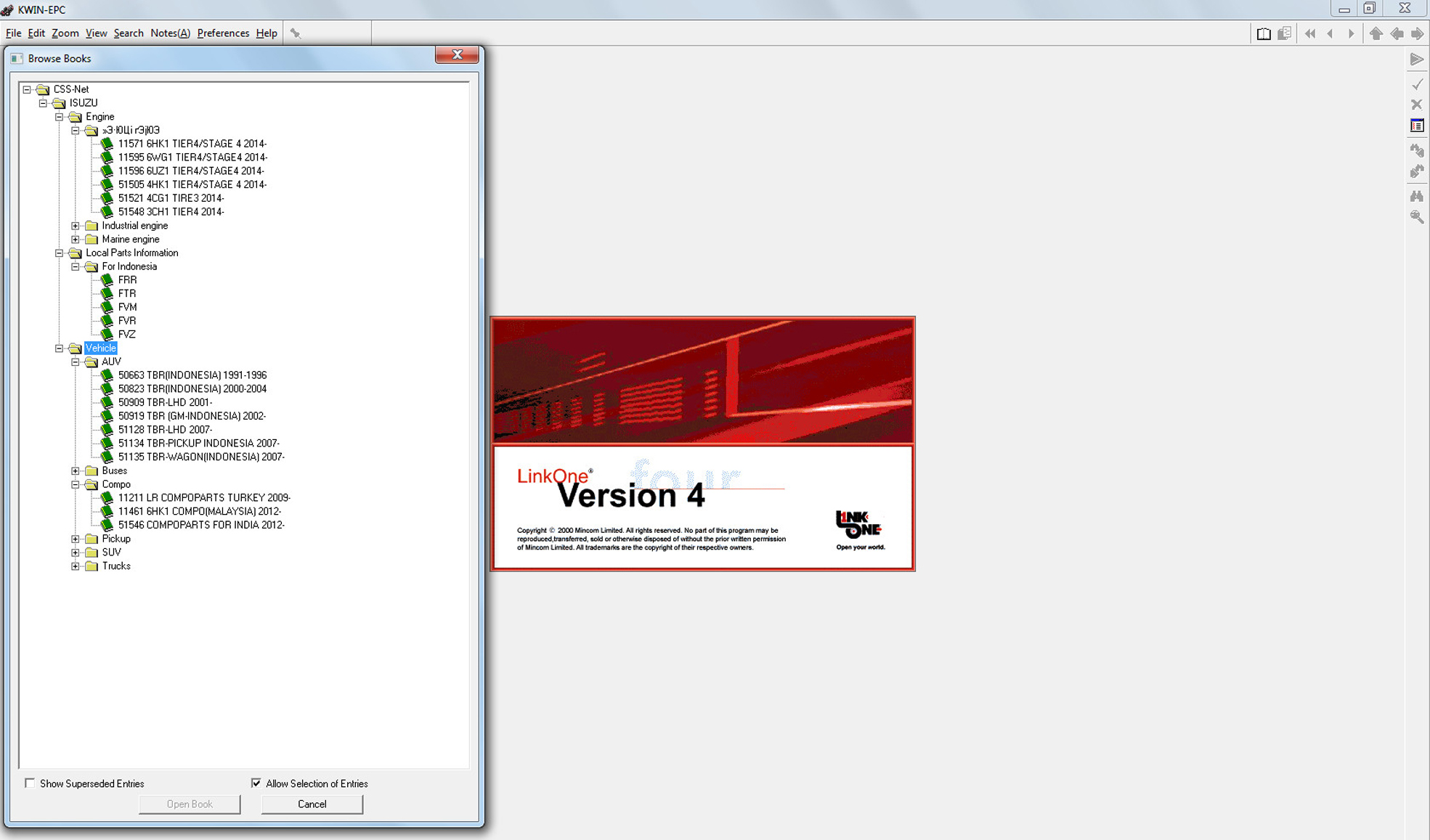Select book 51505 4HK1 TIER4/STAGE 4 2014-
This screenshot has height=840, width=1430.
coord(192,184)
